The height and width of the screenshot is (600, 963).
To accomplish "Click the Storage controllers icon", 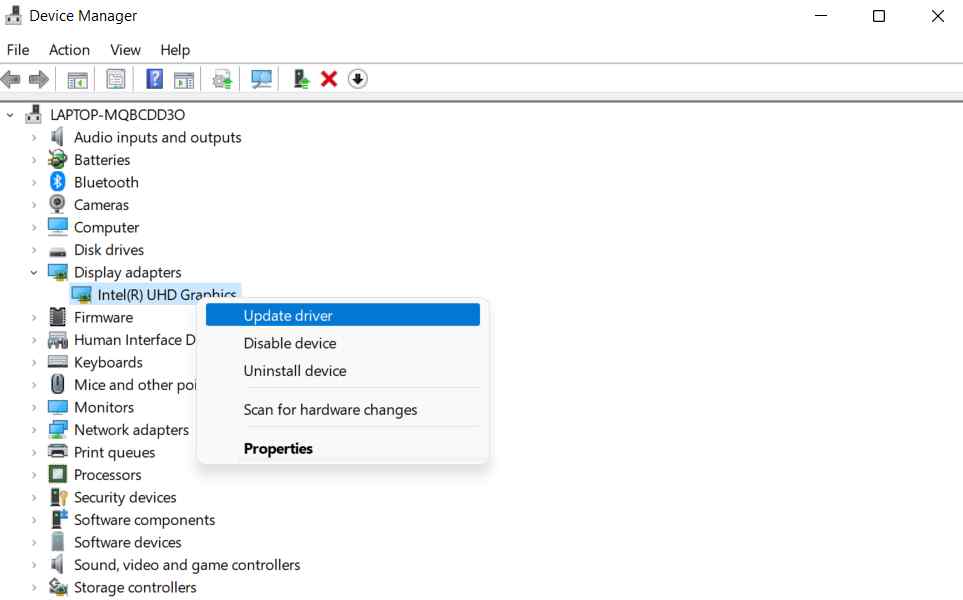I will (x=58, y=587).
